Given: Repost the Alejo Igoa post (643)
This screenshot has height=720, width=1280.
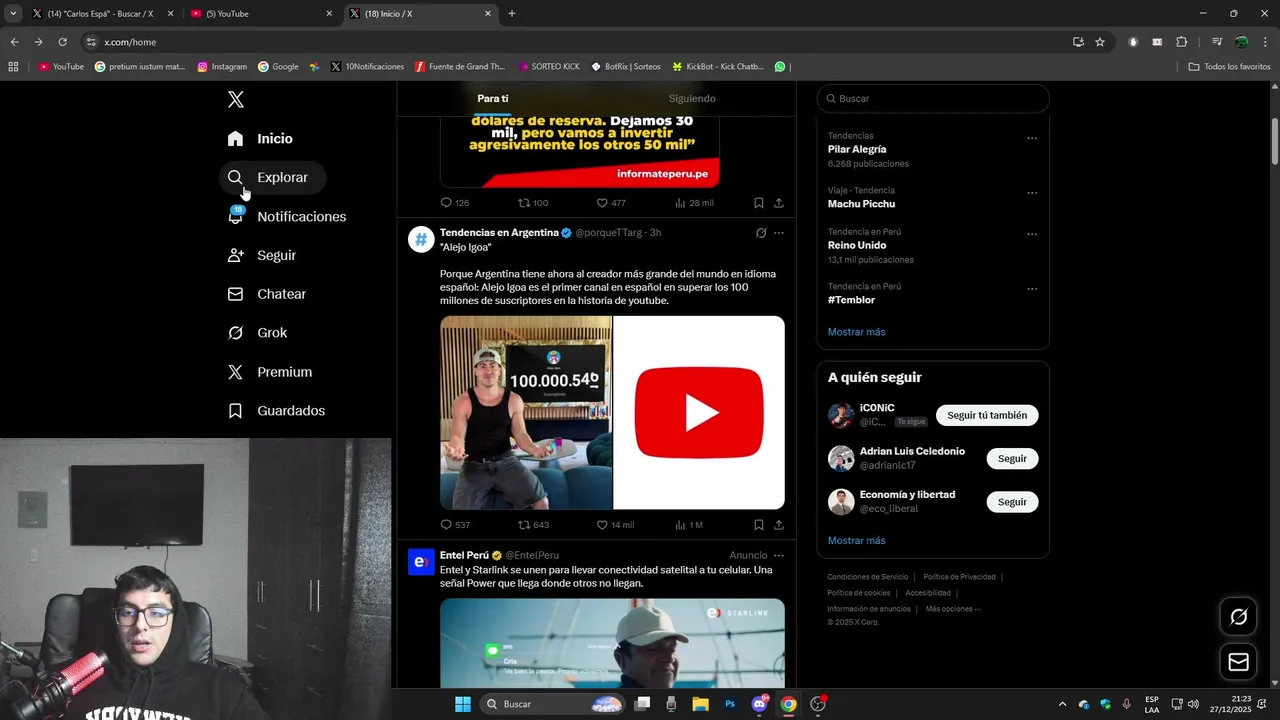Looking at the screenshot, I should pyautogui.click(x=533, y=525).
